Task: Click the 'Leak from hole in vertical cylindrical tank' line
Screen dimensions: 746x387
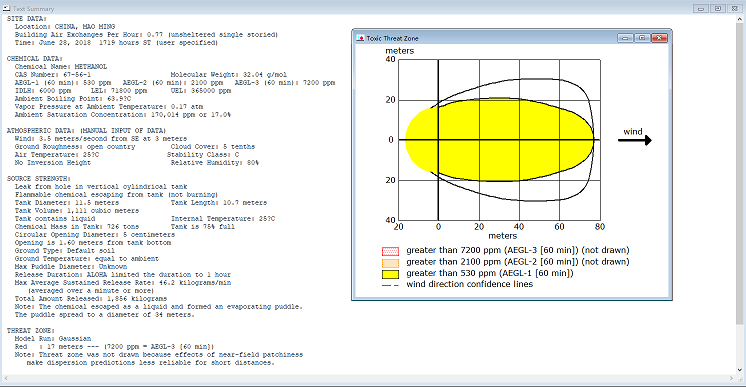Action: point(101,187)
